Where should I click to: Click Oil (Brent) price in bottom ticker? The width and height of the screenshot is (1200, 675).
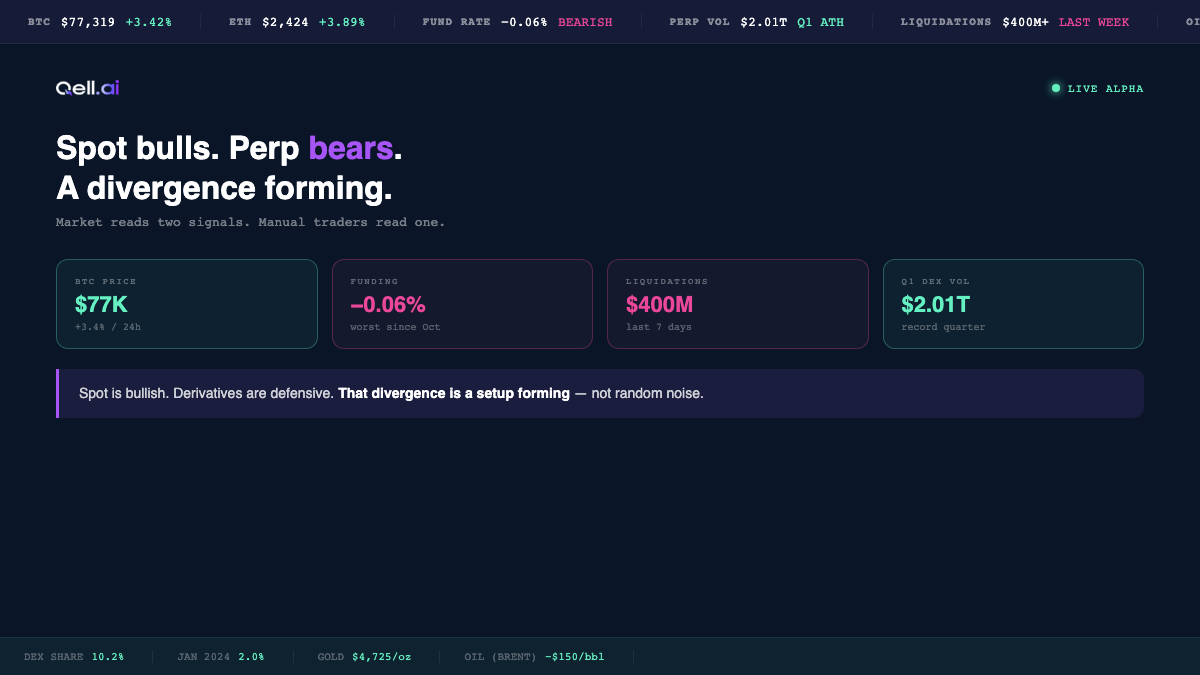tap(534, 657)
